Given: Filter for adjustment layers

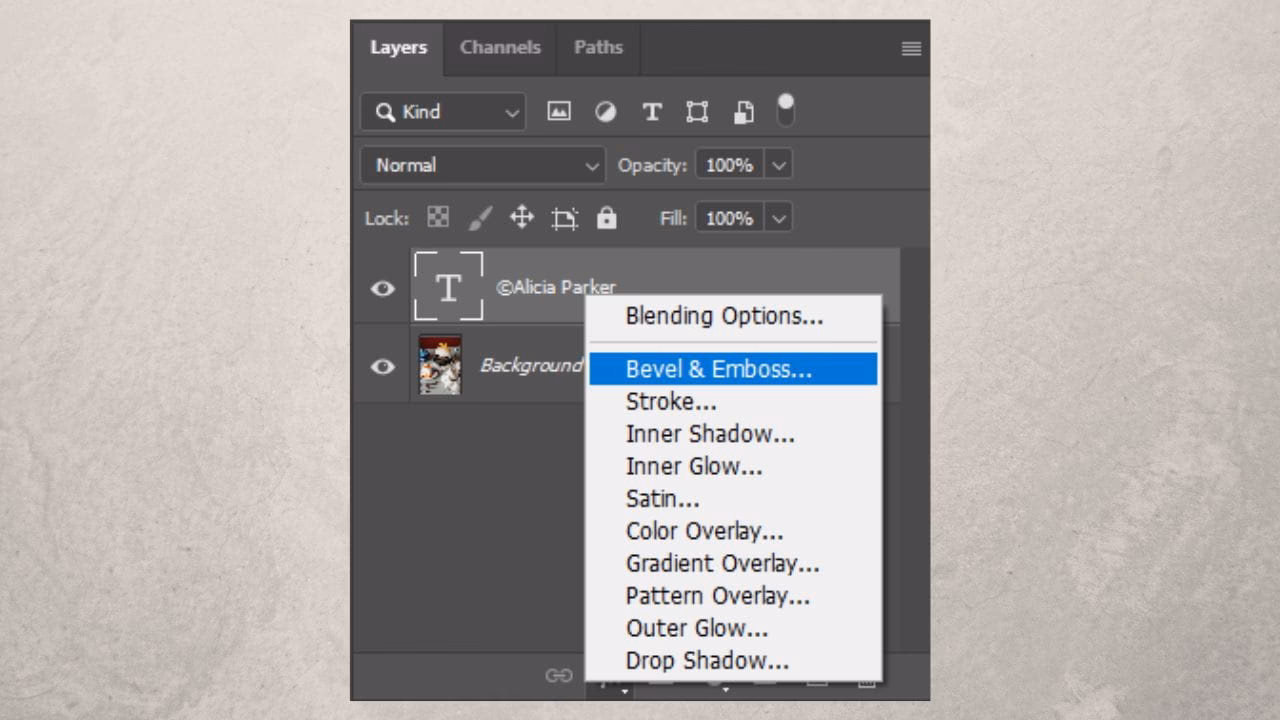Looking at the screenshot, I should pos(605,111).
